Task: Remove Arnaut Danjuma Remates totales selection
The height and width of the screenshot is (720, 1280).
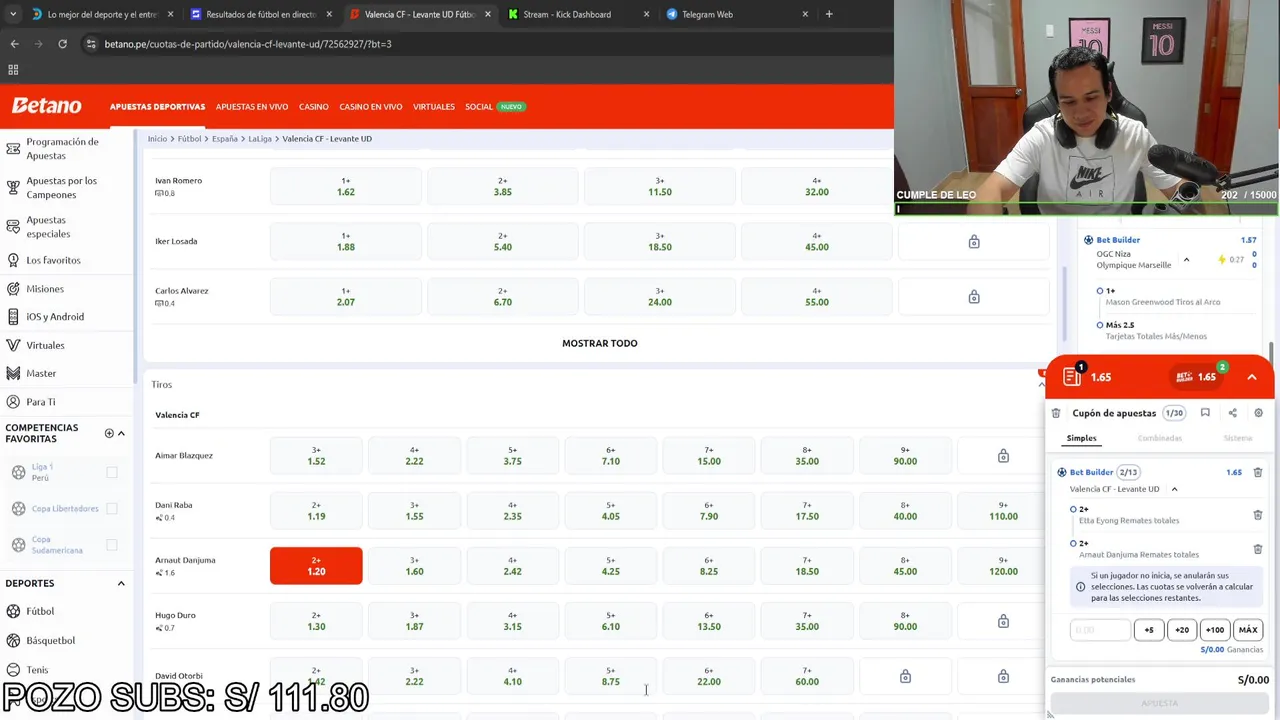Action: pos(1258,549)
